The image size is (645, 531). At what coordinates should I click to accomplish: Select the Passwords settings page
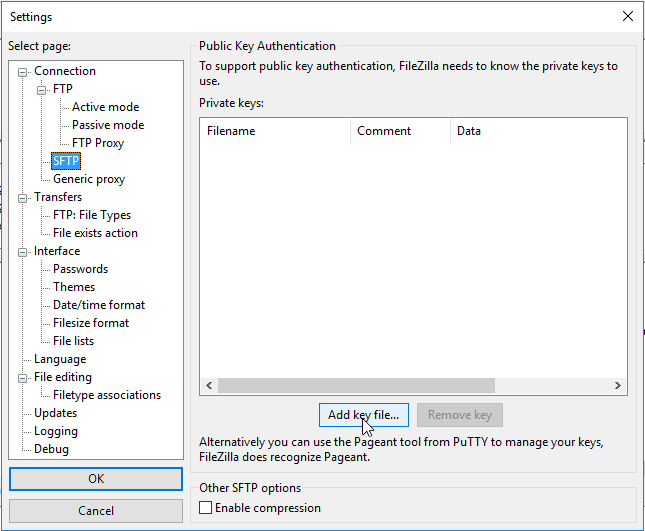[x=80, y=269]
